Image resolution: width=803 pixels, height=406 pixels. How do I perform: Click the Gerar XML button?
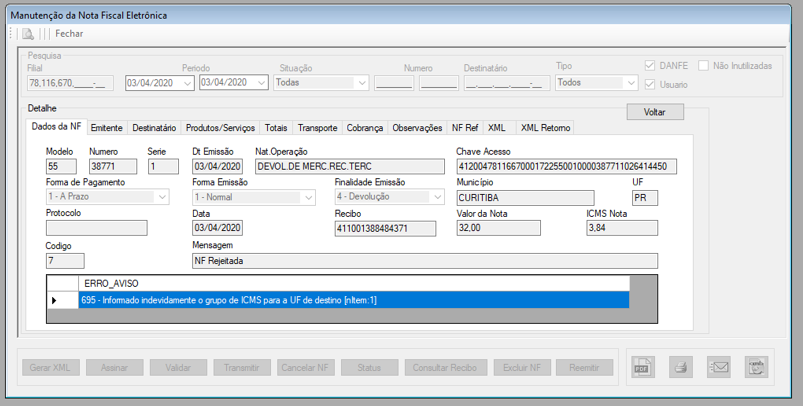tap(50, 368)
